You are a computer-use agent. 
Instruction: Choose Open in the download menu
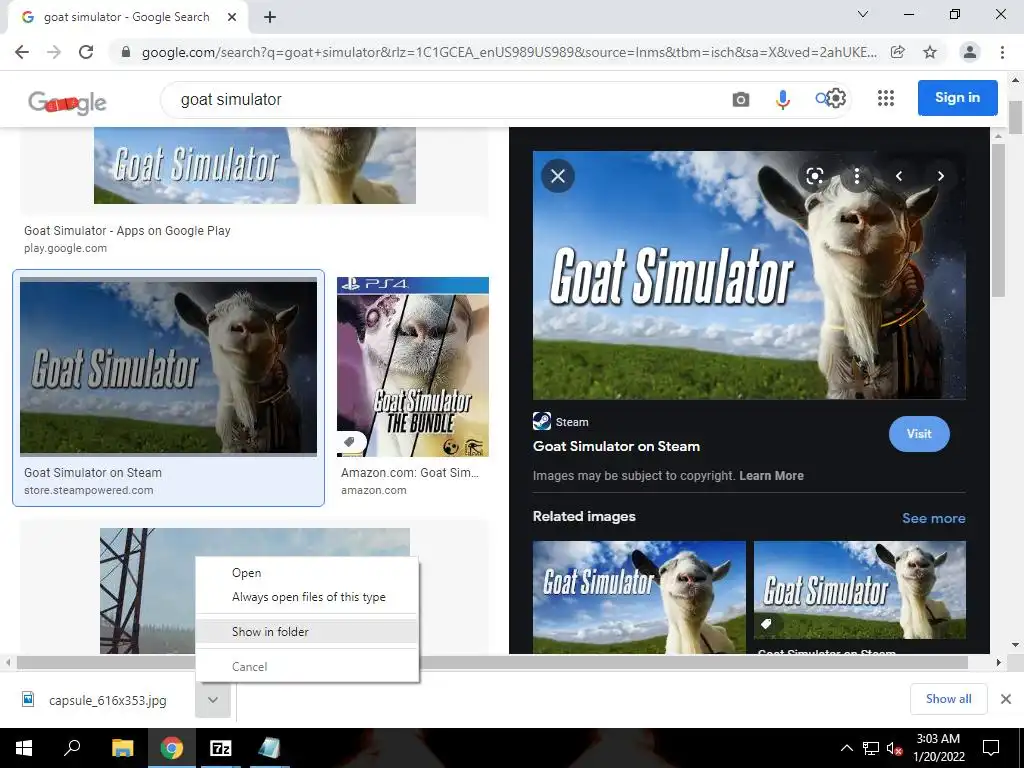coord(307,573)
